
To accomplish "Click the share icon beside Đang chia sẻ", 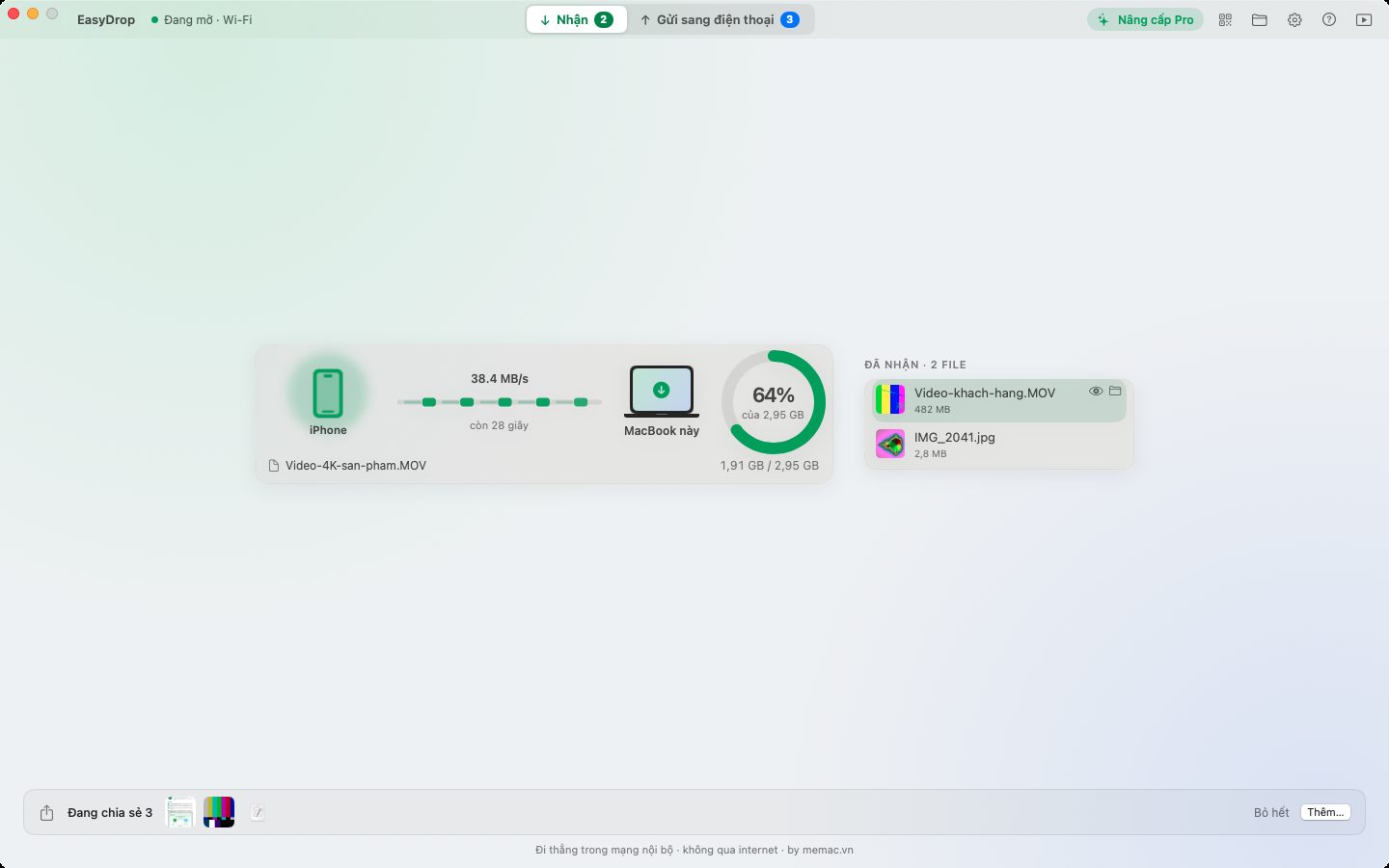I will coord(46,813).
